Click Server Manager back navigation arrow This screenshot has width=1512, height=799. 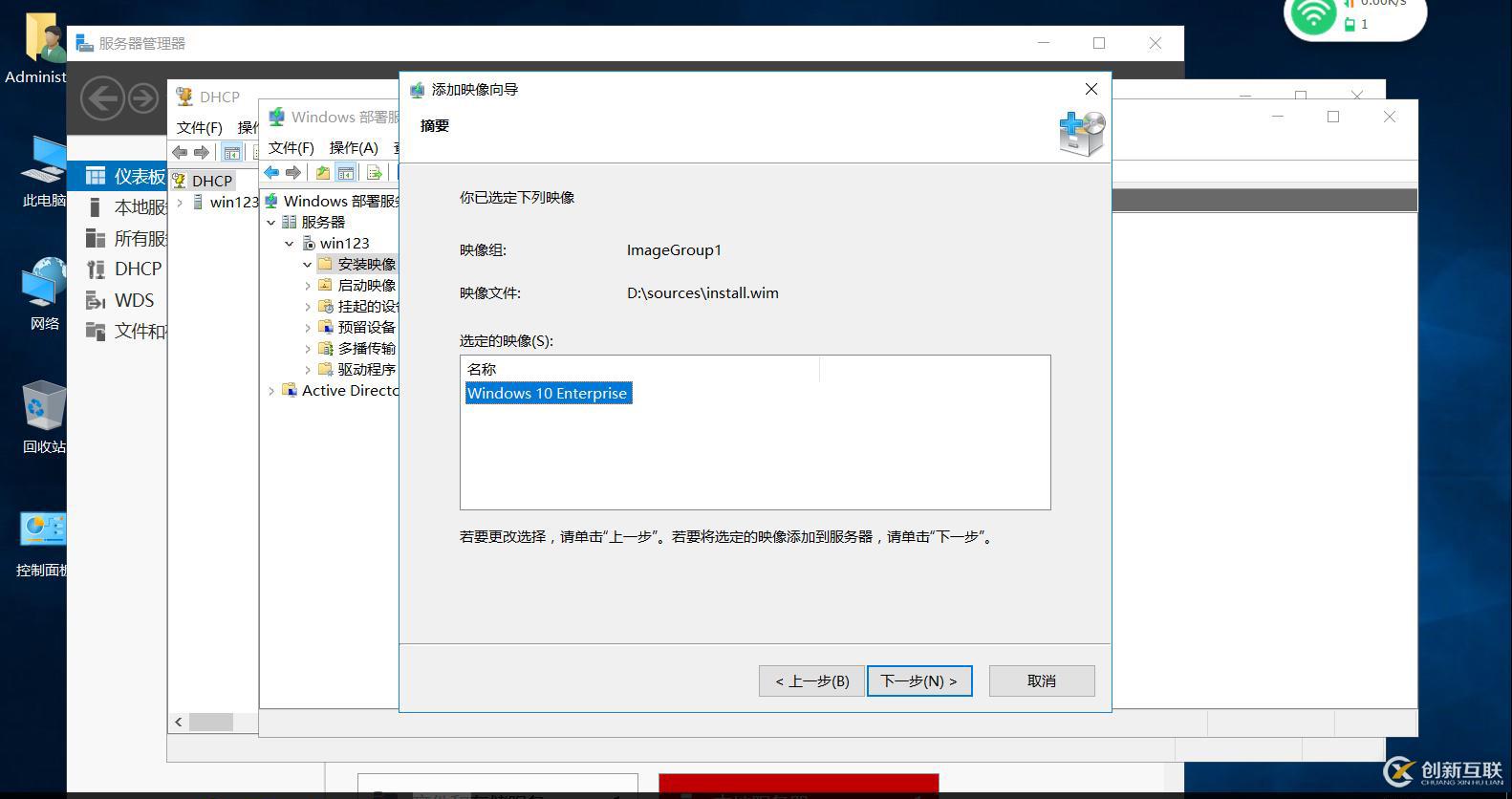point(102,97)
